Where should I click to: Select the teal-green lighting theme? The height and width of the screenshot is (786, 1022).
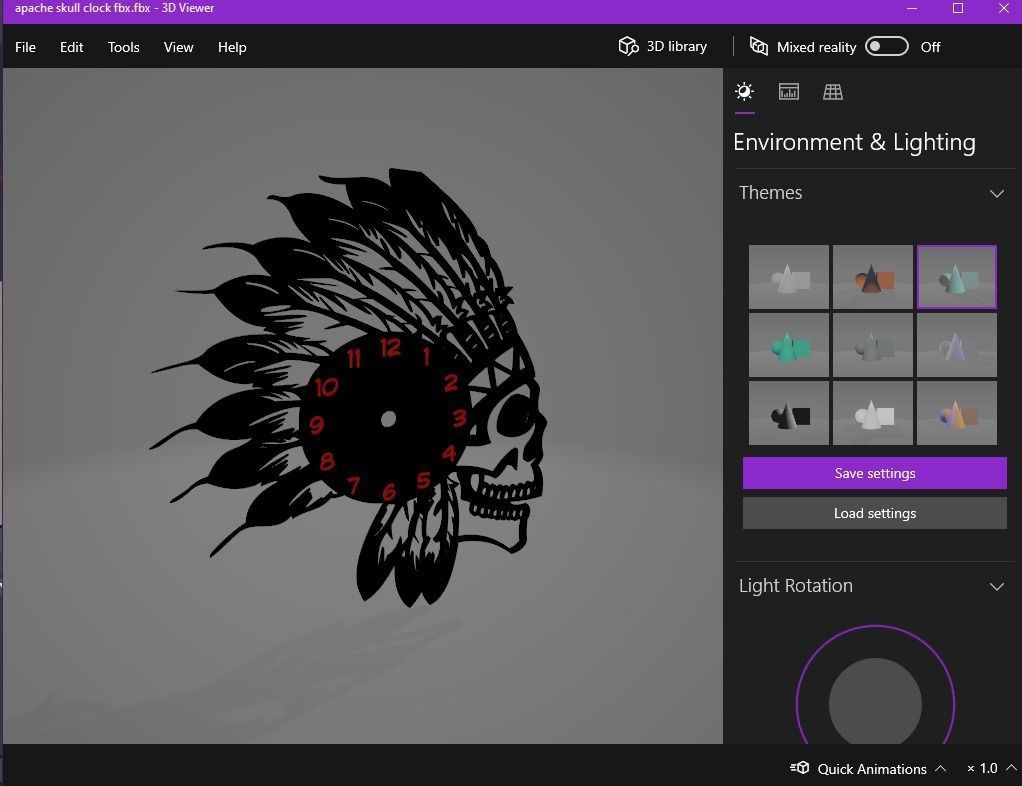[x=788, y=344]
